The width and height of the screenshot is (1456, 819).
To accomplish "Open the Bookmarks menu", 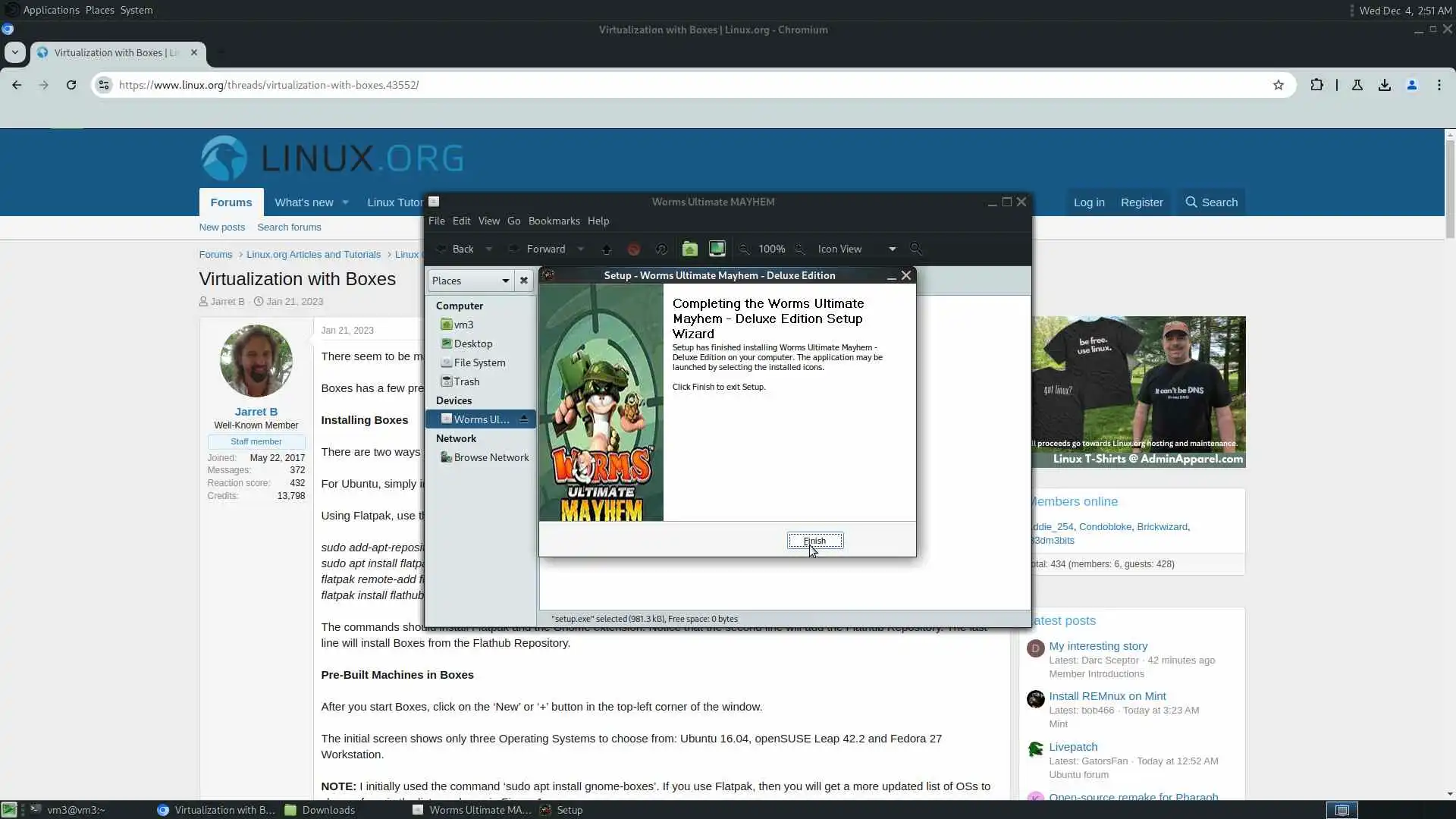I will coord(554,221).
